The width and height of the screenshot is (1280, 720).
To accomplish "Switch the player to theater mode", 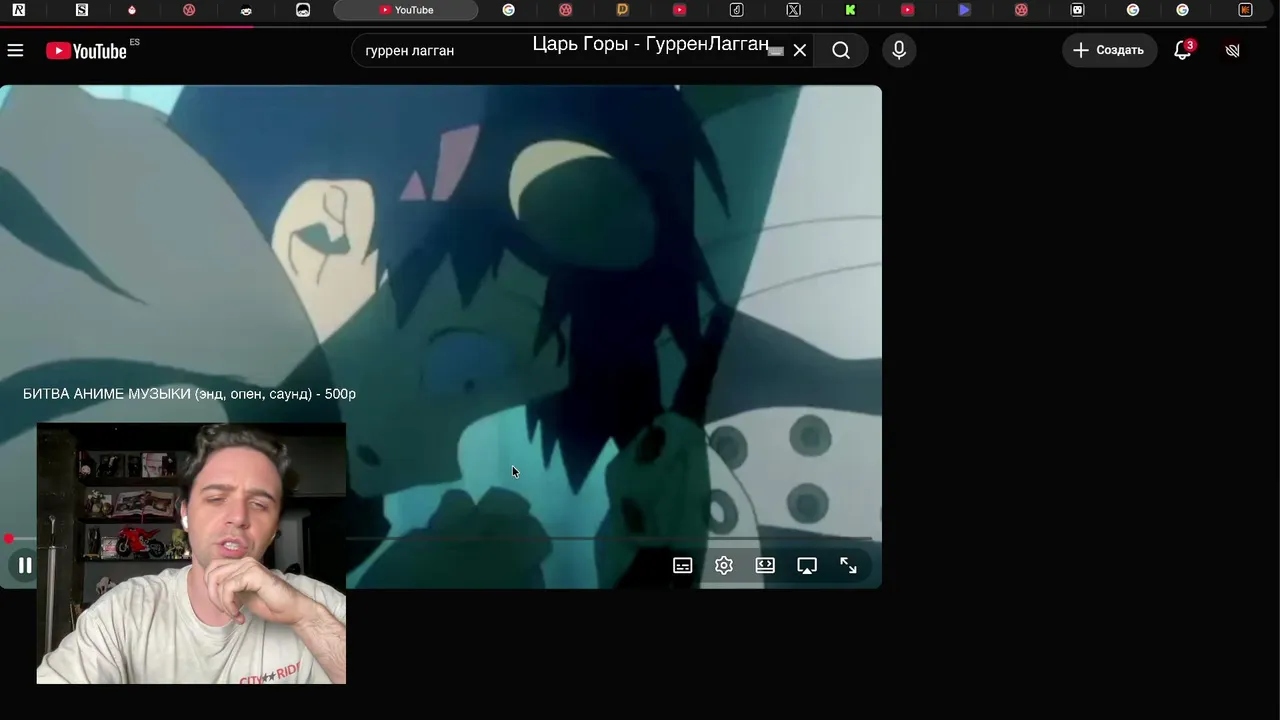I will click(765, 565).
